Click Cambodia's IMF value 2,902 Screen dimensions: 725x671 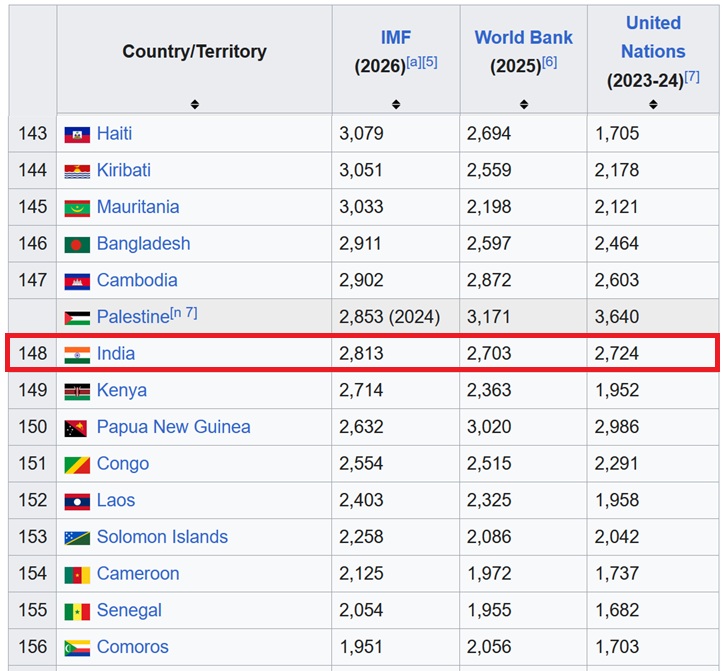(x=361, y=280)
